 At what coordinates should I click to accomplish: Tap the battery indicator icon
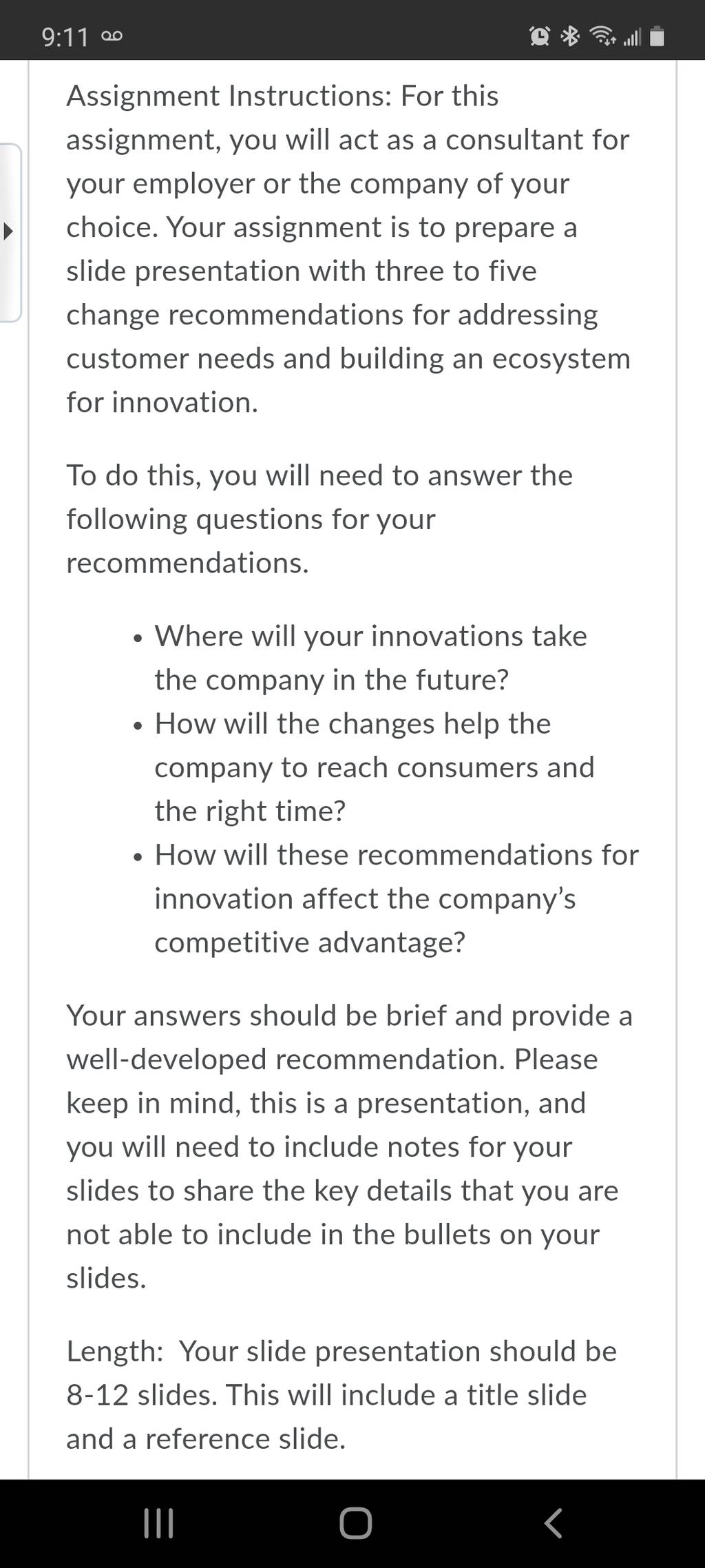(657, 37)
